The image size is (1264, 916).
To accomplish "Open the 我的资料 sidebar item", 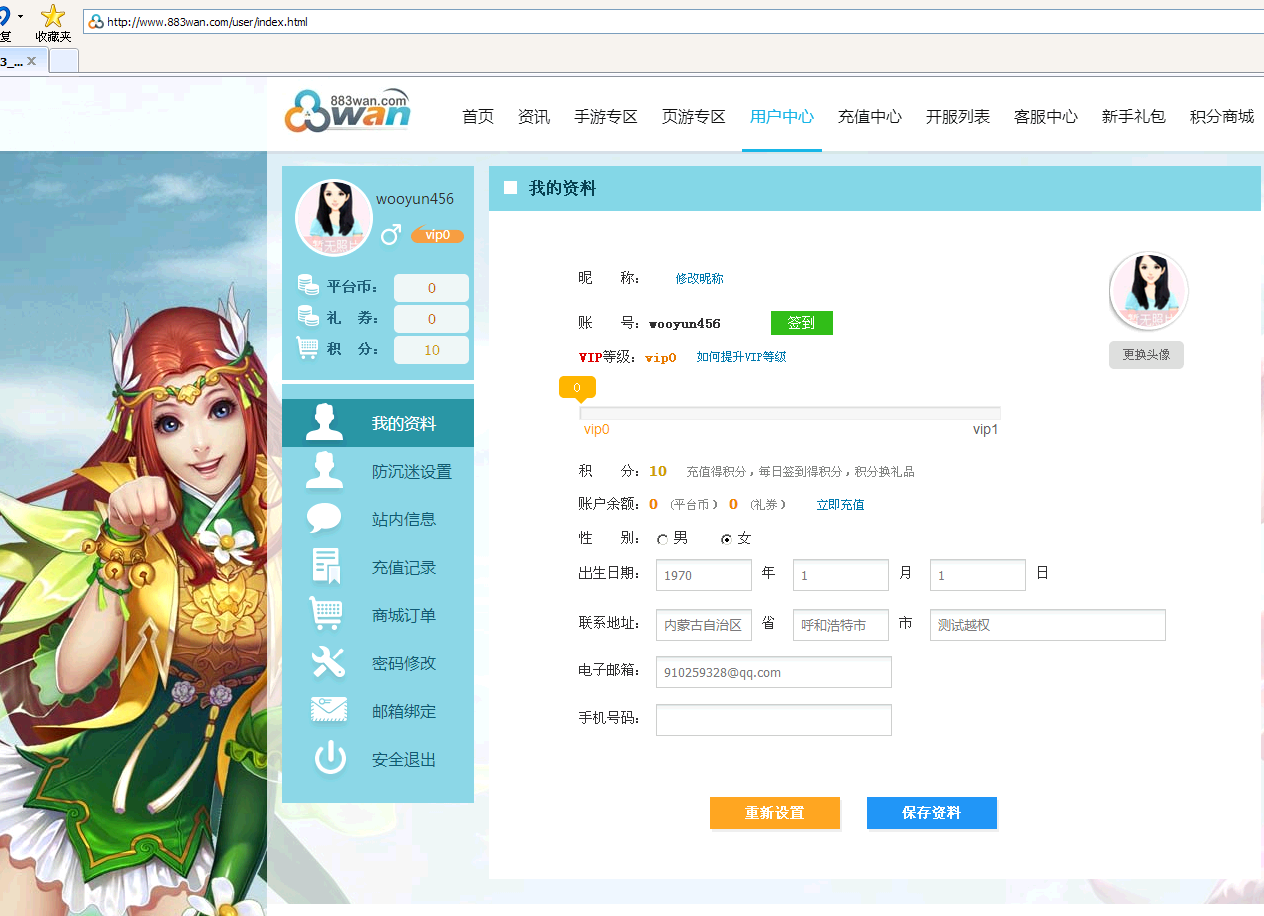I will [378, 423].
